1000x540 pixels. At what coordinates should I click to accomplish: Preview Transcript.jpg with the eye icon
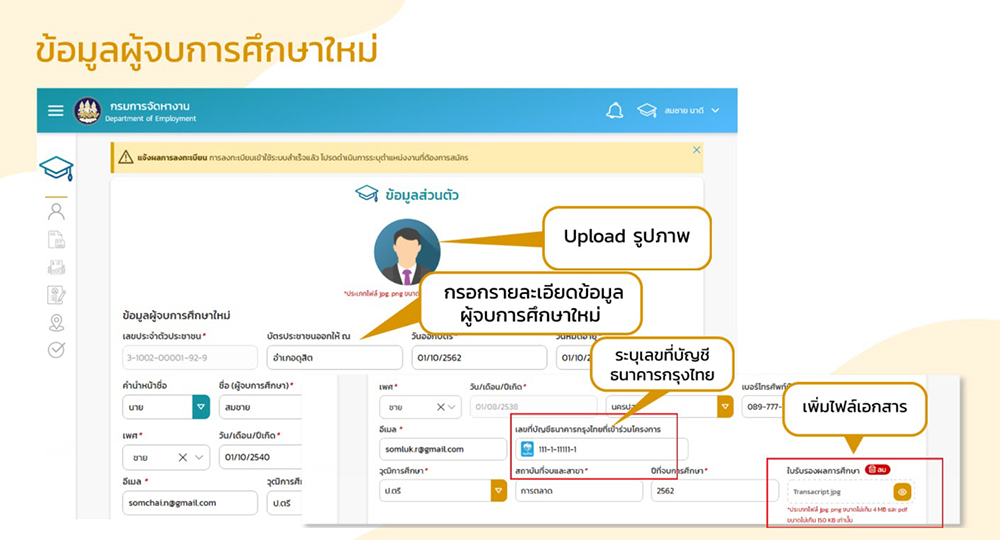click(902, 492)
